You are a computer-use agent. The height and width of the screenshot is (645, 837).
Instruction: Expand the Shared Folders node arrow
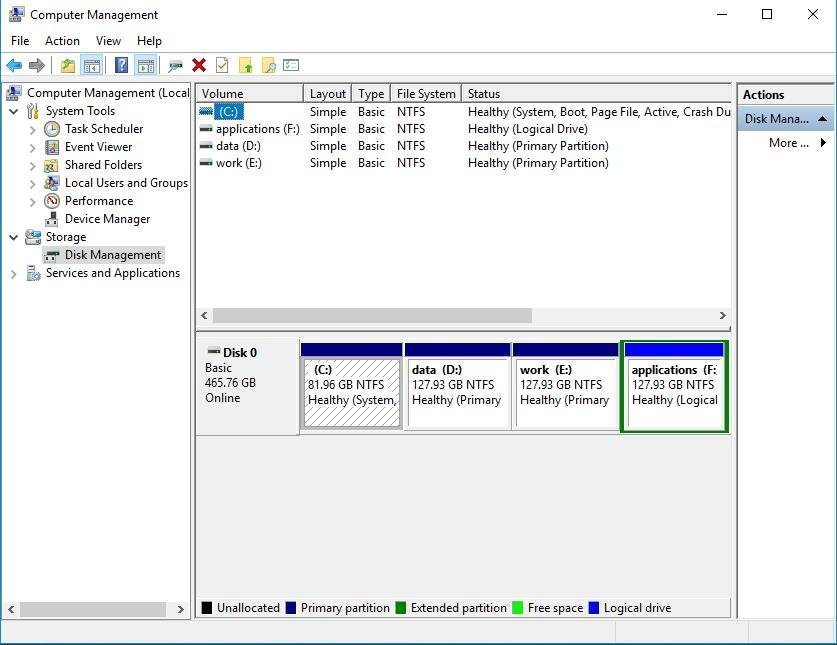point(33,166)
